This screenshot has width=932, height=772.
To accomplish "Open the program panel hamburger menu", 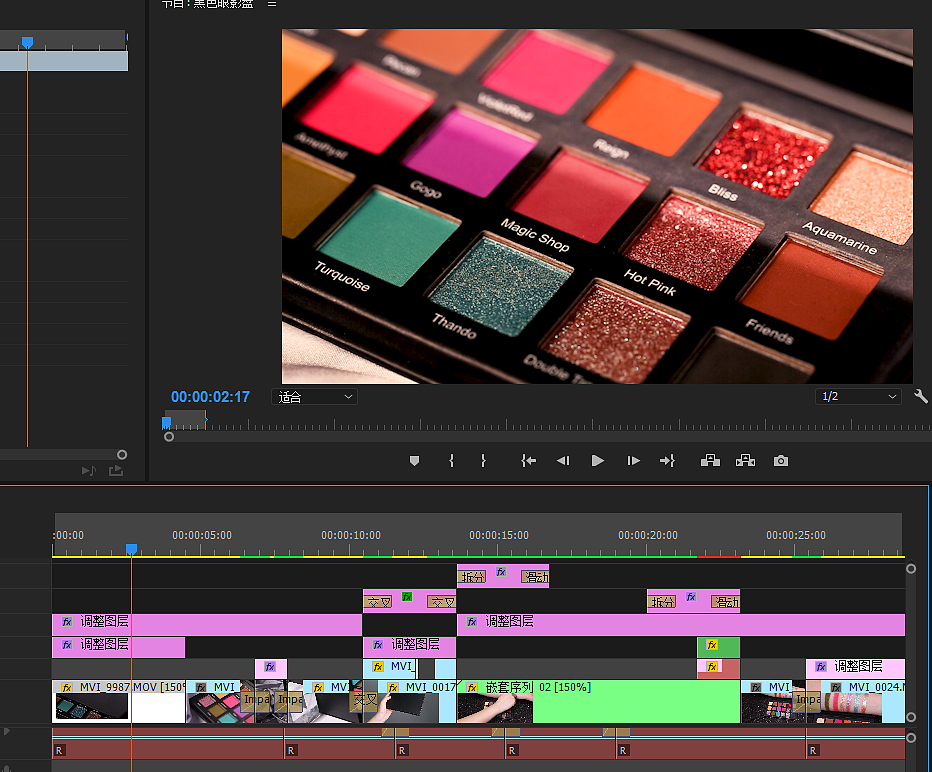I will coord(272,4).
